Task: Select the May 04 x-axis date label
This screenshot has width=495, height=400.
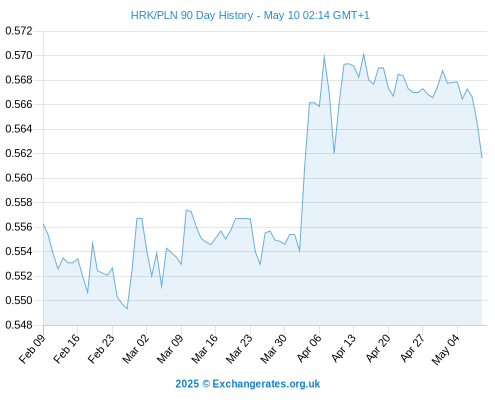Action: 446,349
